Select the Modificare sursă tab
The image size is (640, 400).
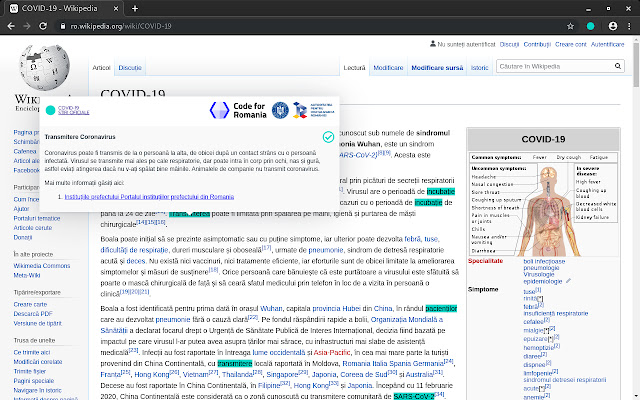(x=437, y=67)
